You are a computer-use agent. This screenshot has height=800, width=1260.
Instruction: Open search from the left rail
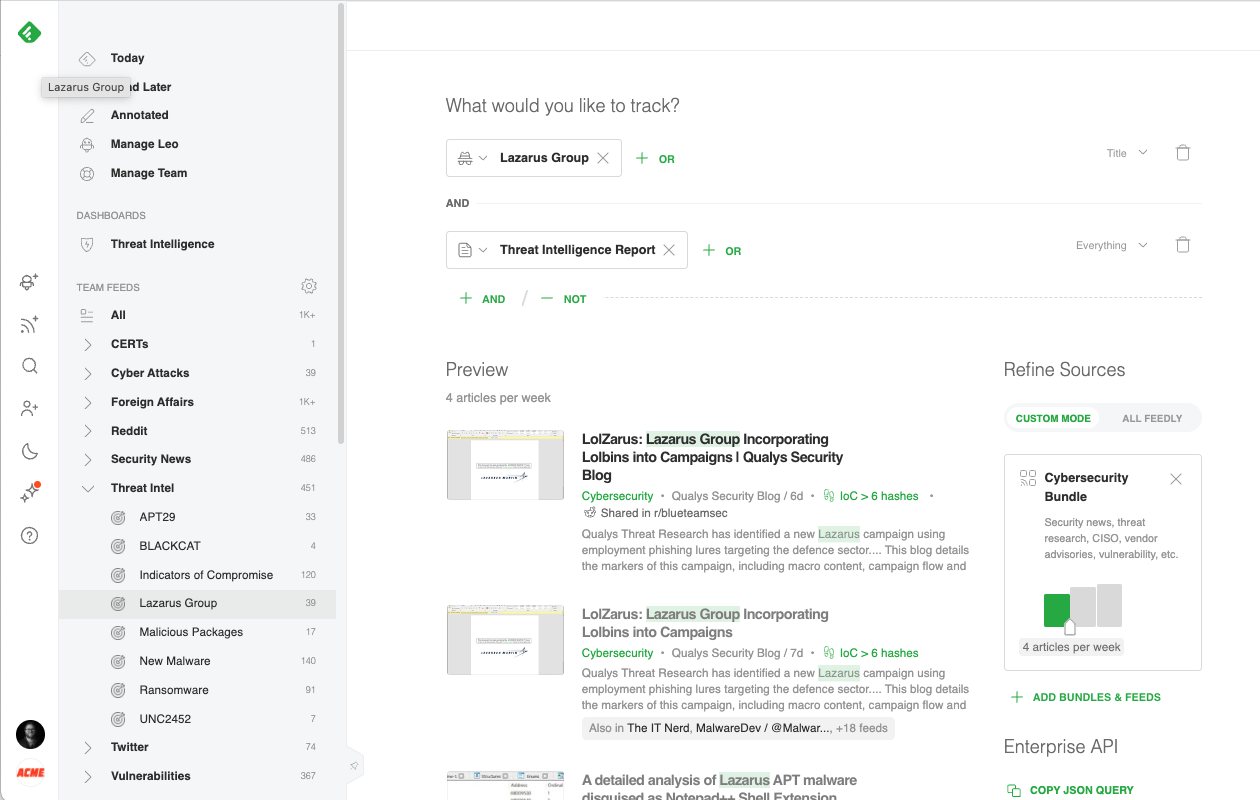pyautogui.click(x=29, y=366)
